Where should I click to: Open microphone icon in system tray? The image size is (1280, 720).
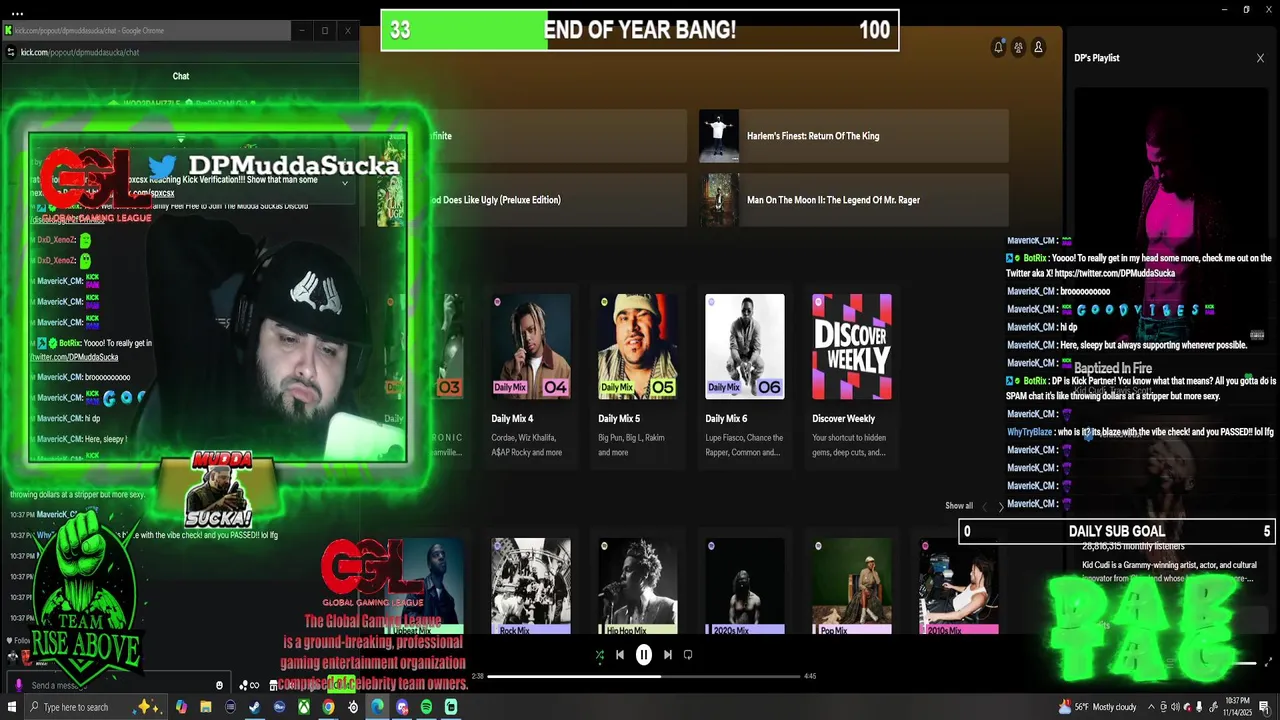[x=1199, y=707]
